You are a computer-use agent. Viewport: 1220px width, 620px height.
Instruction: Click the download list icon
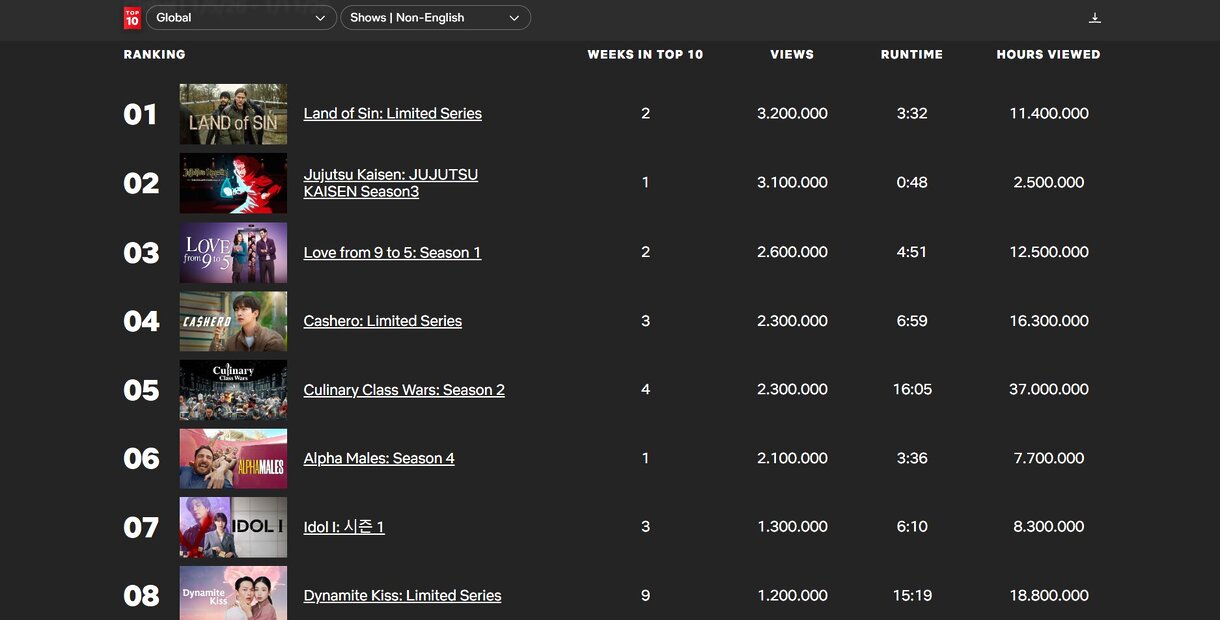pos(1095,18)
